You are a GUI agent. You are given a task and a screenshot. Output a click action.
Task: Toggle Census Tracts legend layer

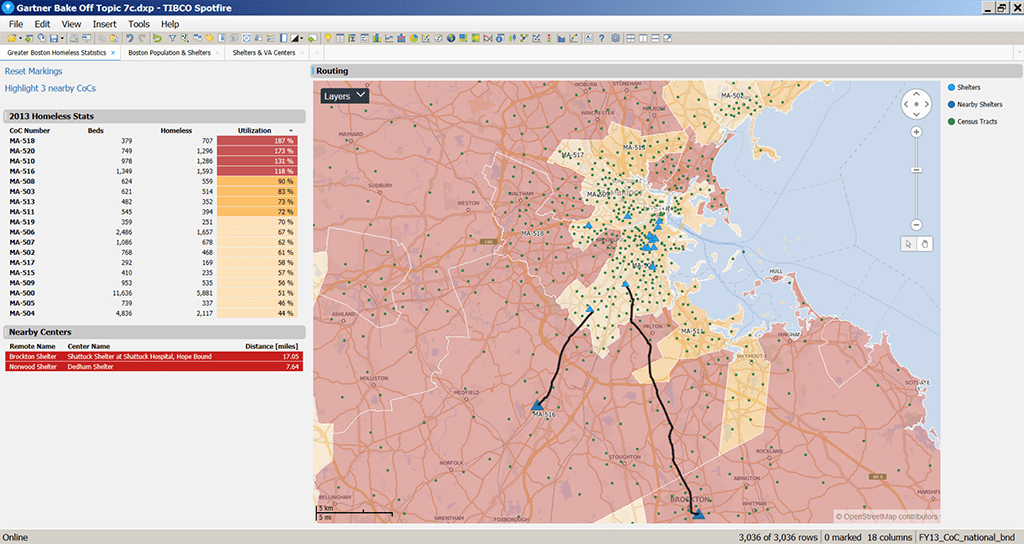972,121
